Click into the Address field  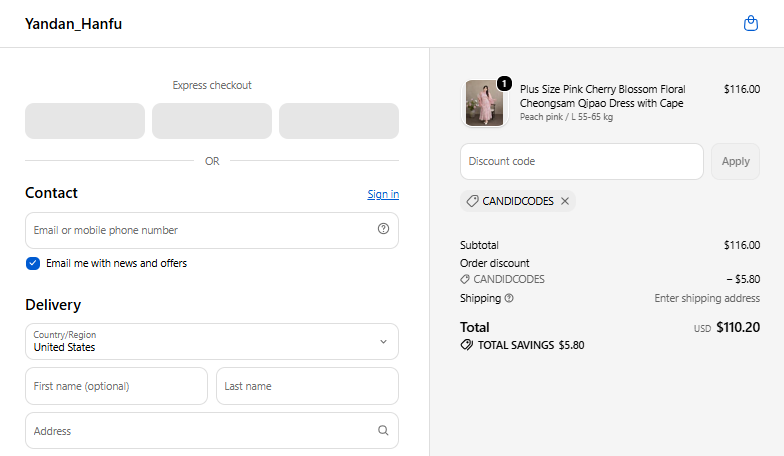[212, 430]
